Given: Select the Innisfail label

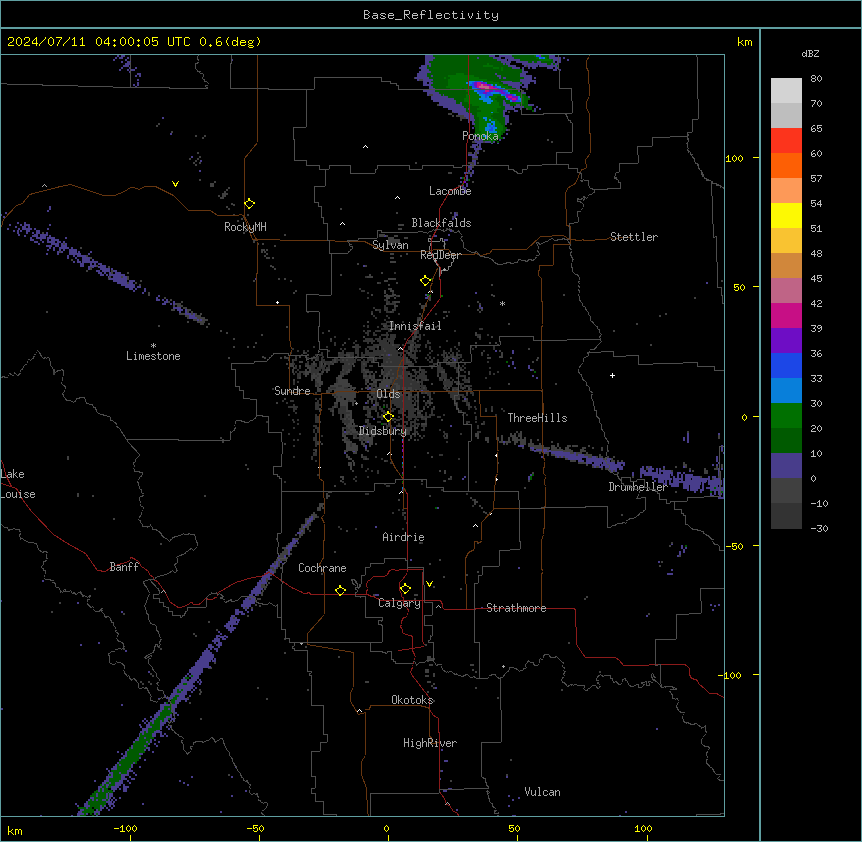Looking at the screenshot, I should [x=415, y=326].
